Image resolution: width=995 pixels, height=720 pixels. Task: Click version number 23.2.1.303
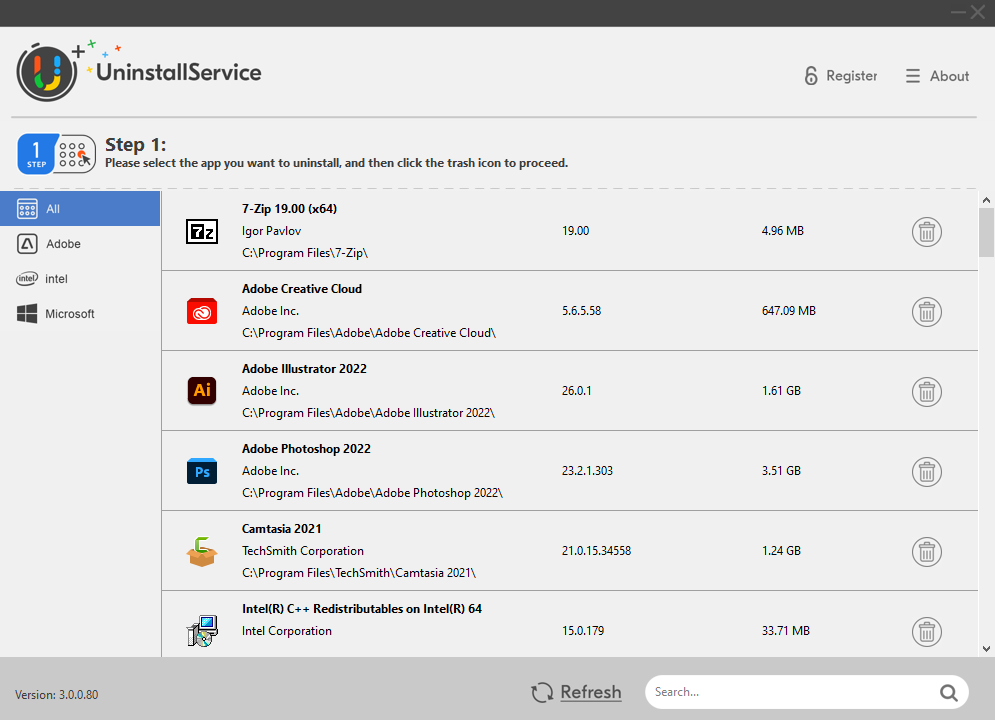click(x=587, y=471)
